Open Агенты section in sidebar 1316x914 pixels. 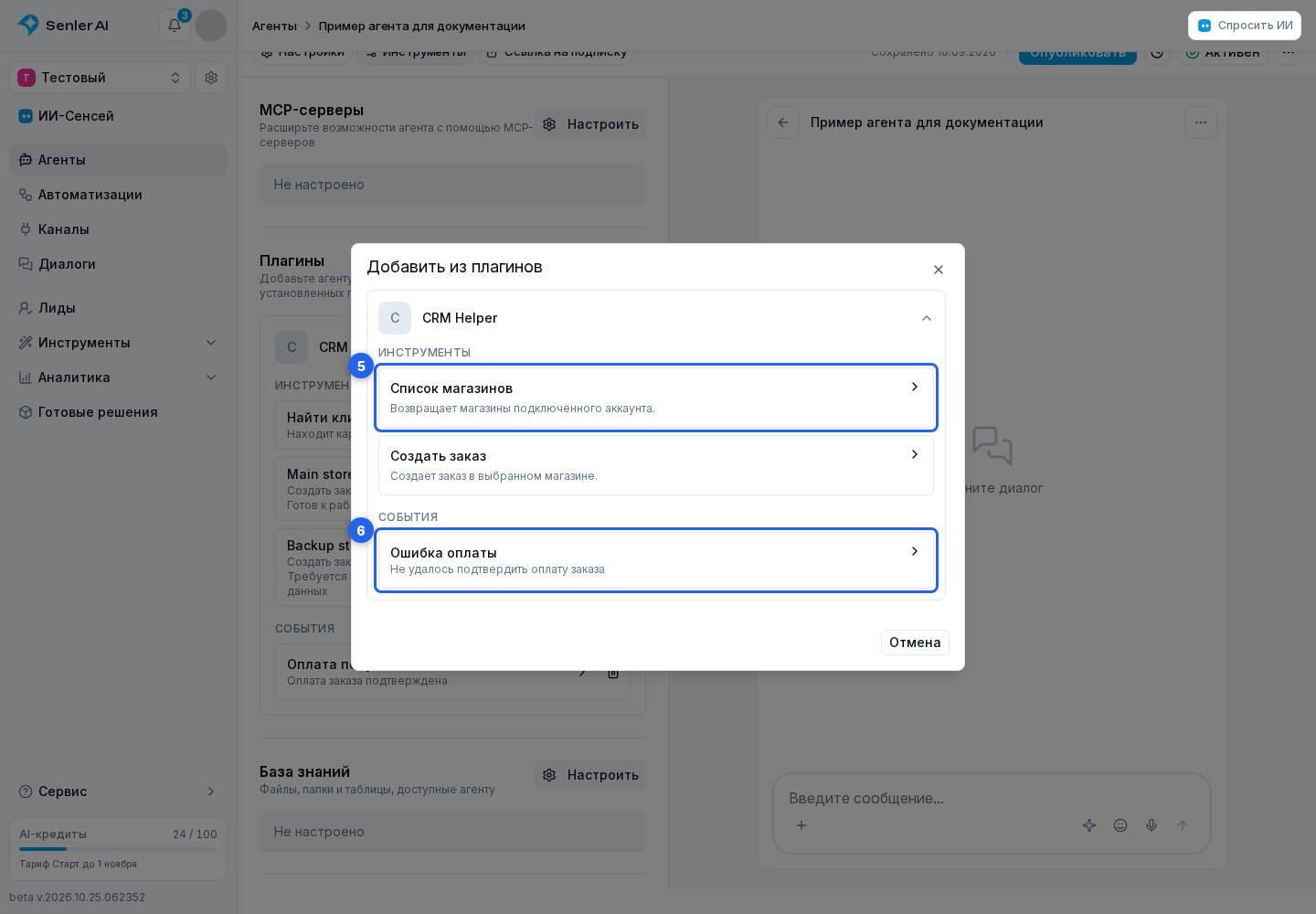(x=119, y=160)
